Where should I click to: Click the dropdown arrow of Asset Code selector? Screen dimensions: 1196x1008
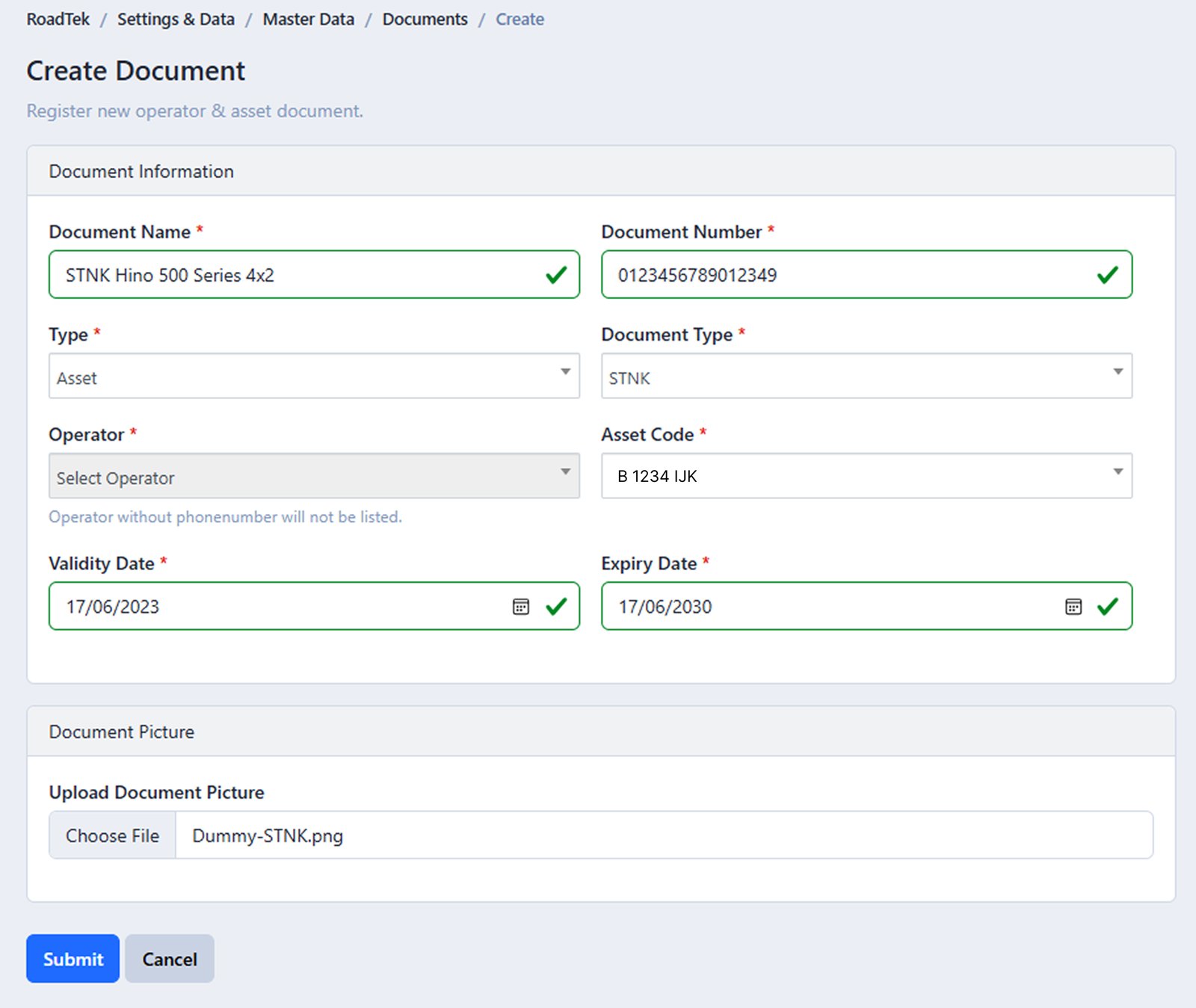[1118, 471]
